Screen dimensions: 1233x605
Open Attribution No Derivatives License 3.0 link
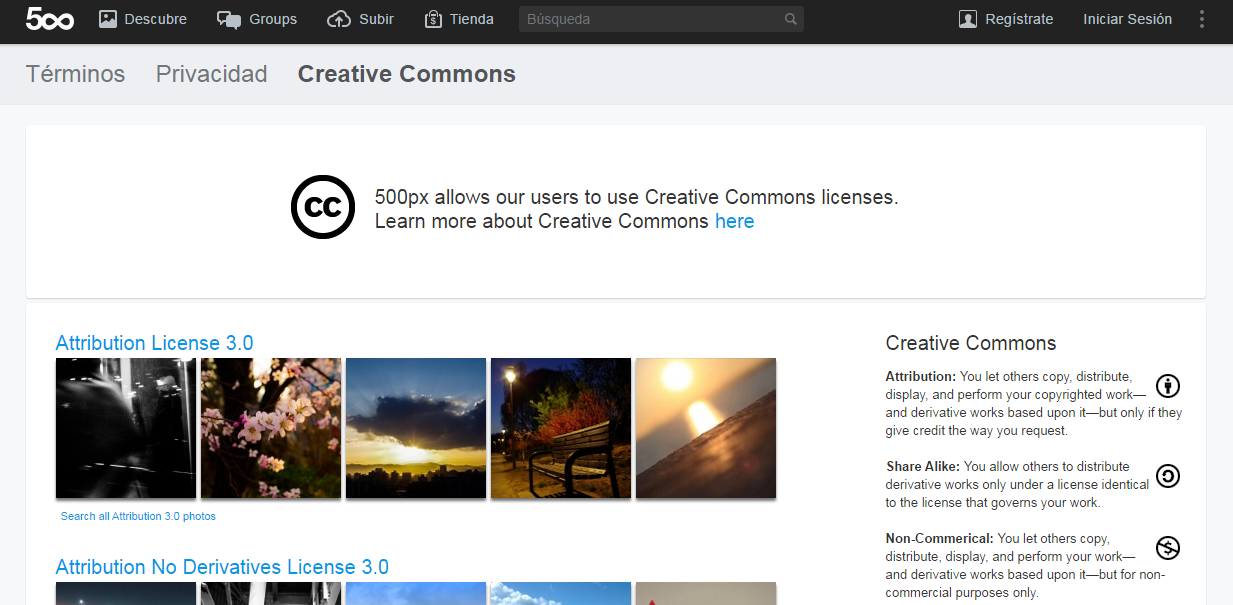click(222, 567)
